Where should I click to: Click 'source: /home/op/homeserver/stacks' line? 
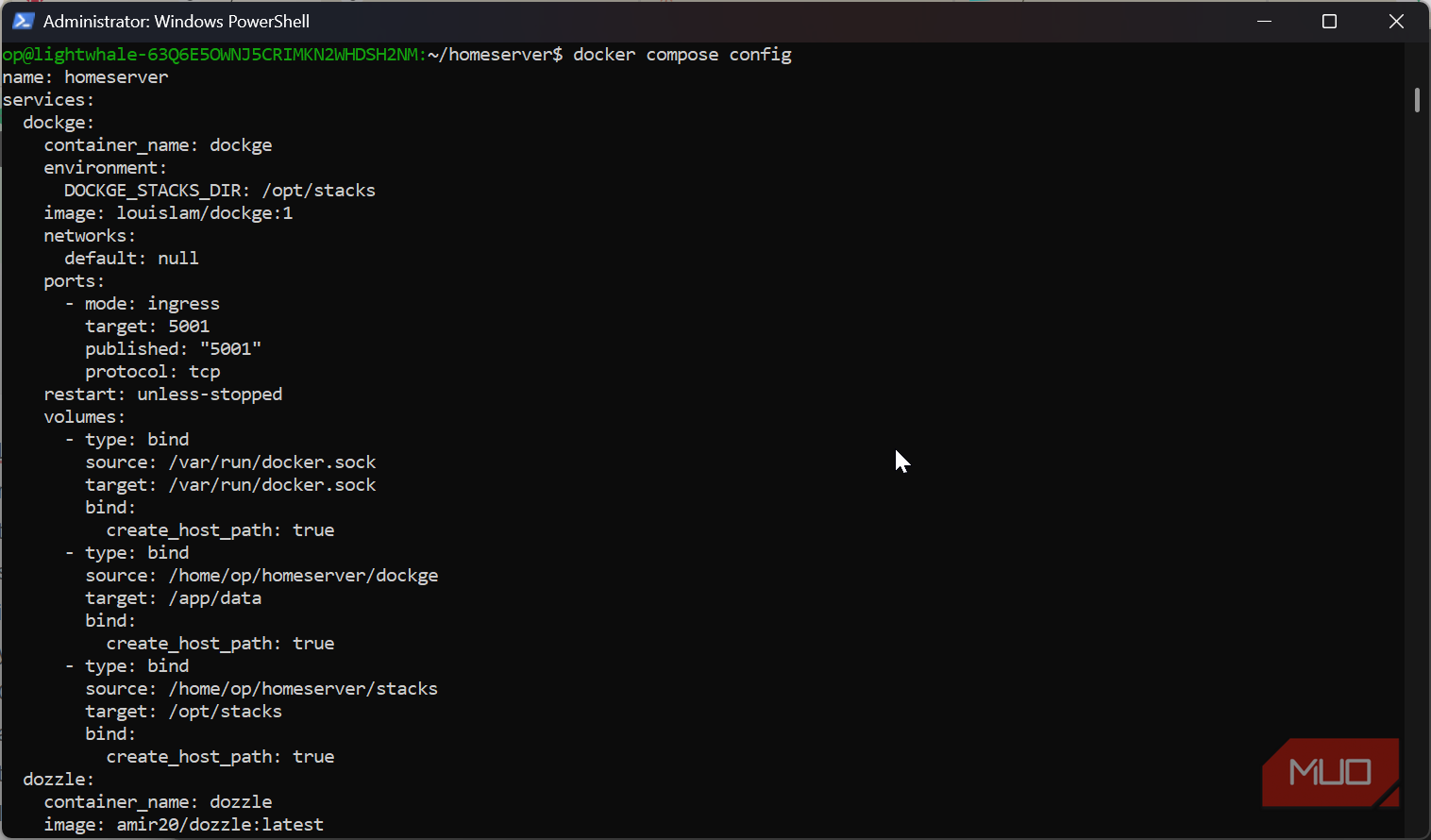[x=261, y=689]
